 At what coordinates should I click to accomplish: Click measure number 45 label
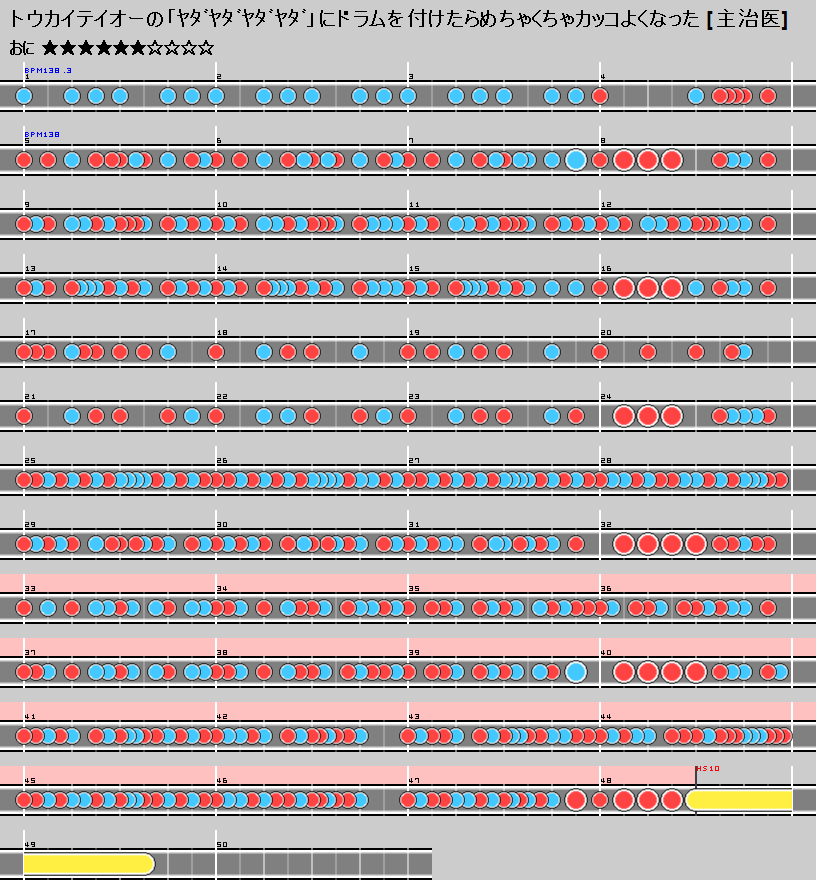point(30,781)
